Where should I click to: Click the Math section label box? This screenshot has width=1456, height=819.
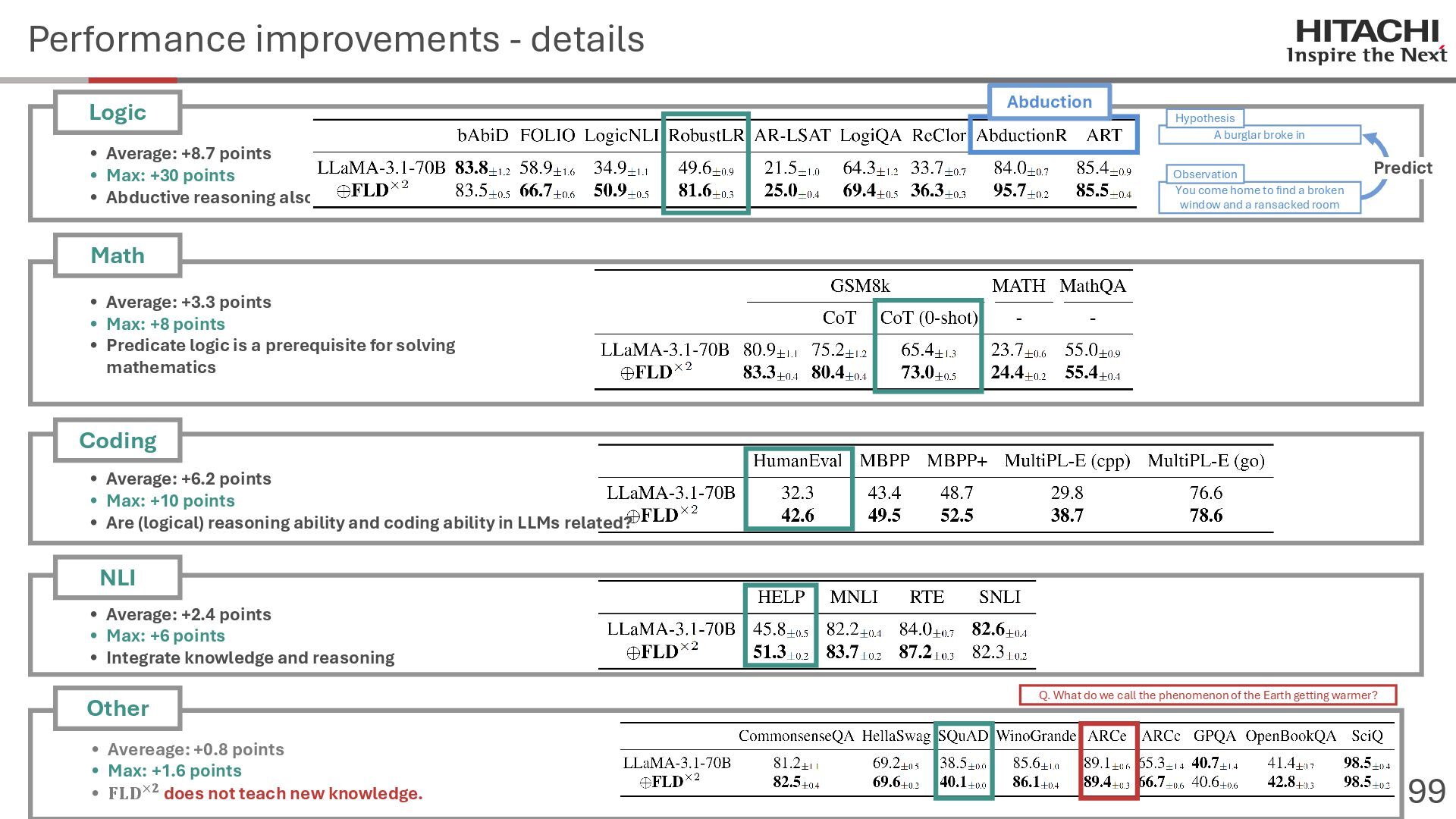[118, 256]
